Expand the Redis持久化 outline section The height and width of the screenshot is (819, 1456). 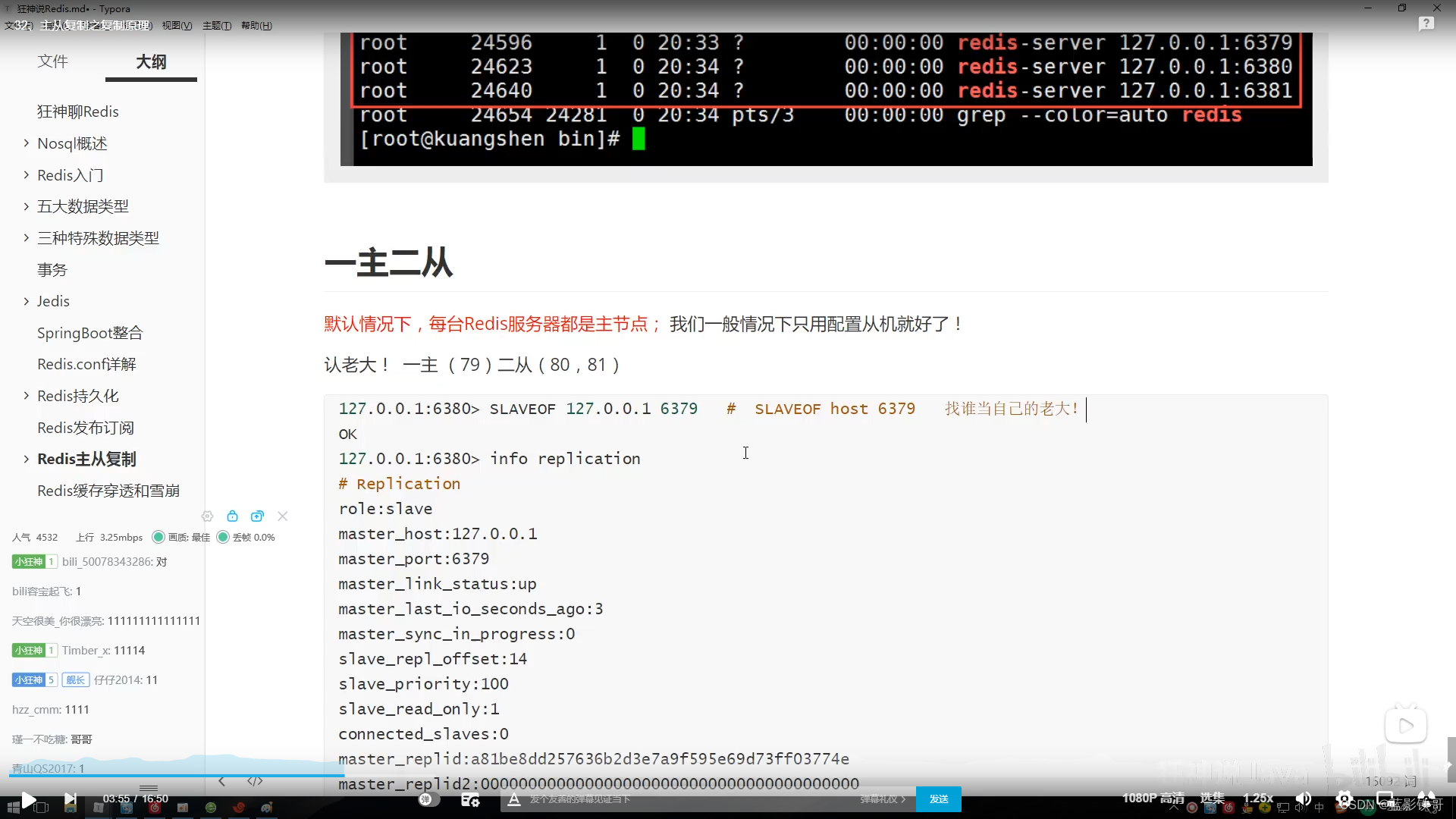pyautogui.click(x=27, y=396)
